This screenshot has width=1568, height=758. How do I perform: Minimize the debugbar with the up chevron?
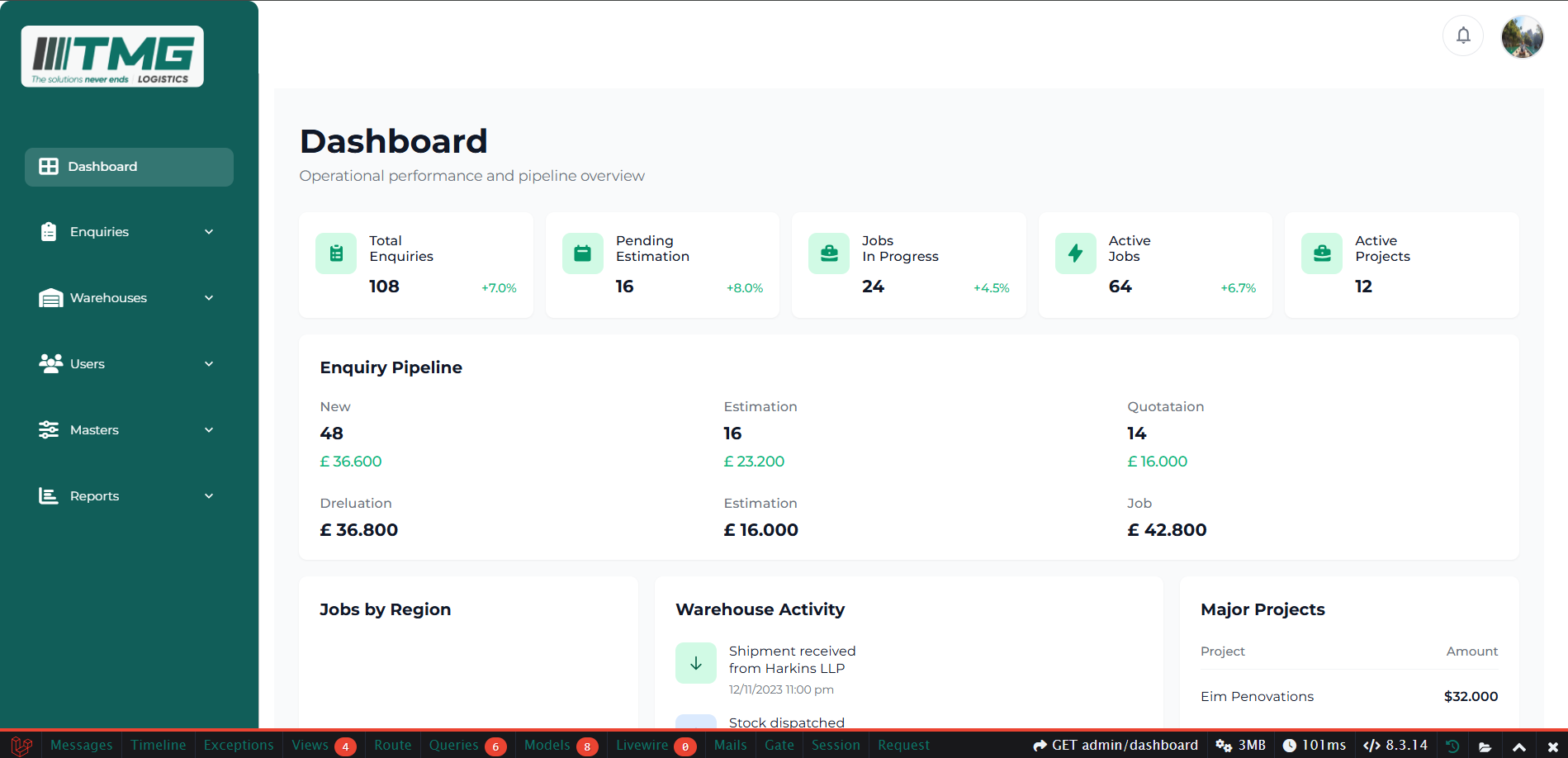1518,746
